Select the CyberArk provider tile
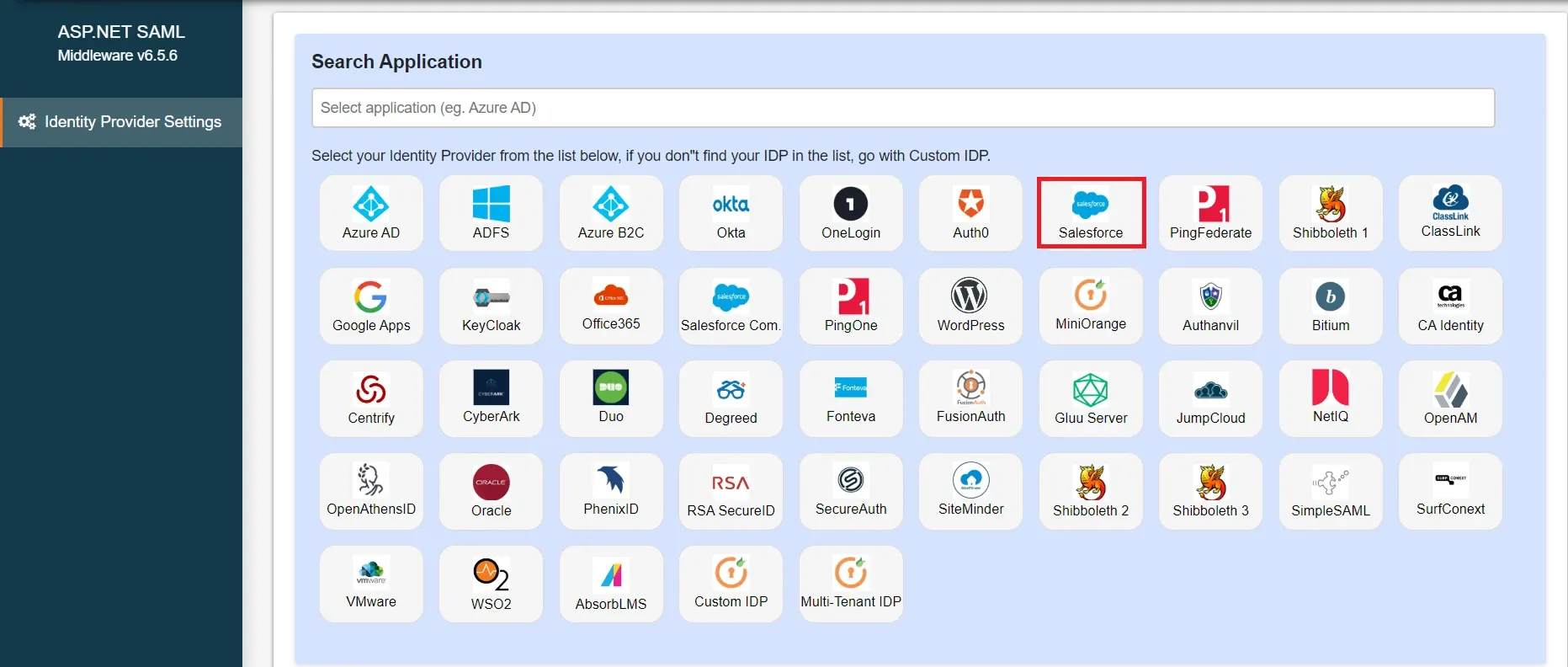This screenshot has width=1568, height=667. (x=491, y=398)
